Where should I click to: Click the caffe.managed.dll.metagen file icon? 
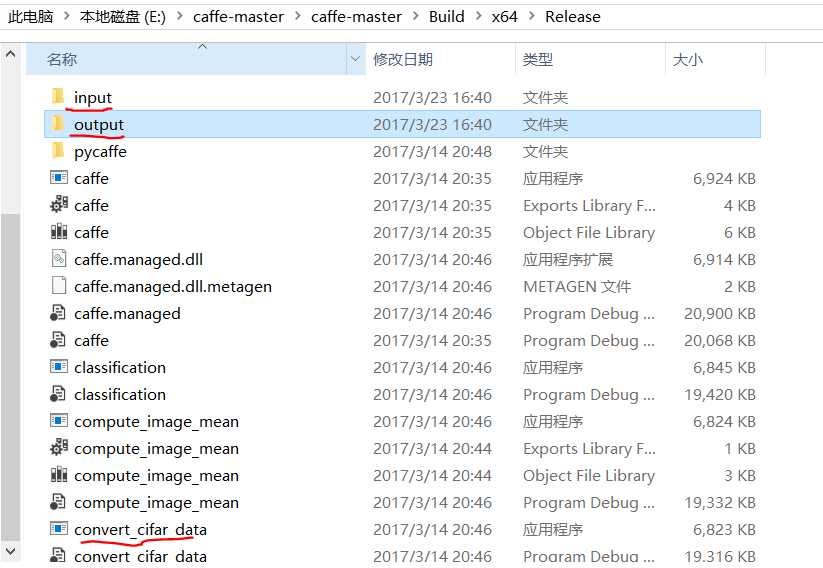click(x=59, y=286)
